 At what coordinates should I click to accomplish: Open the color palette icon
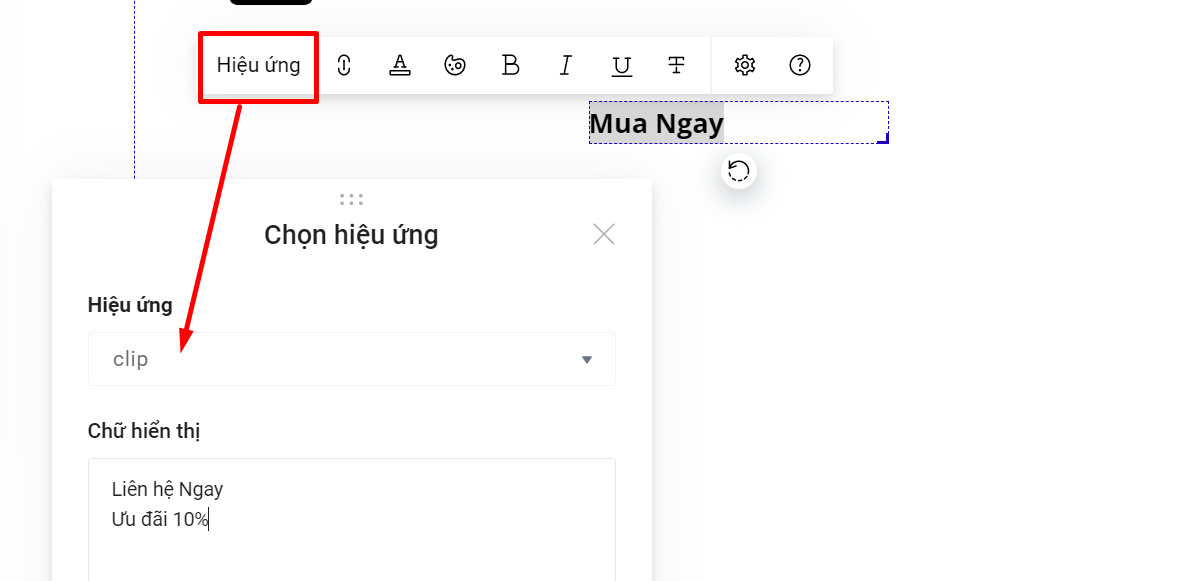455,66
